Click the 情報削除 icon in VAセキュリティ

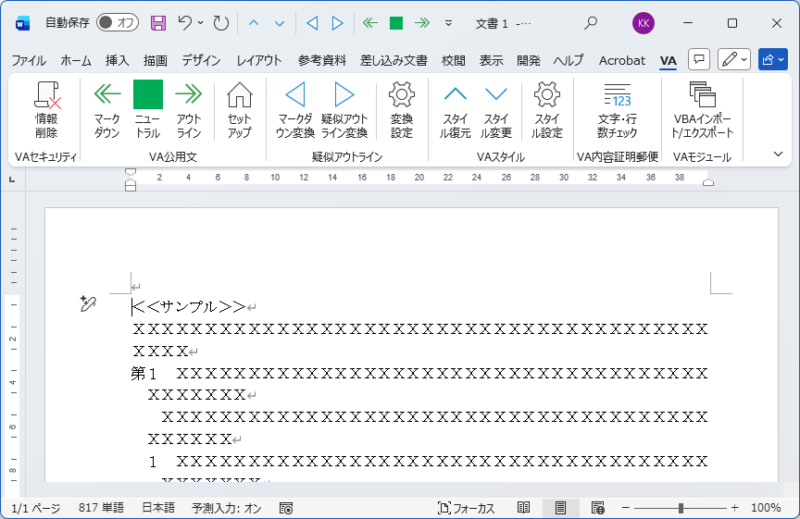[46, 109]
